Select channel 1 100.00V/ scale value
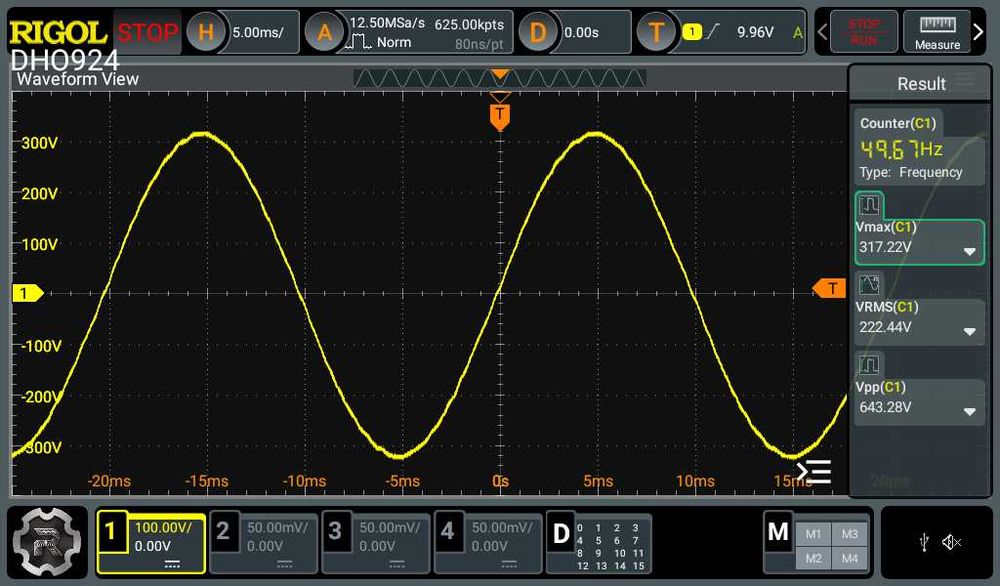 [x=163, y=527]
